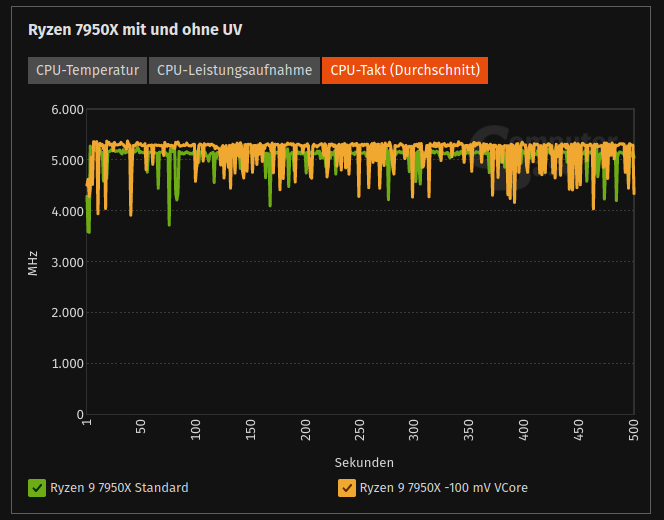Screen dimensions: 664x520
Task: Click the chart title Ryzen 7950X mit und ohne UV
Action: [135, 30]
